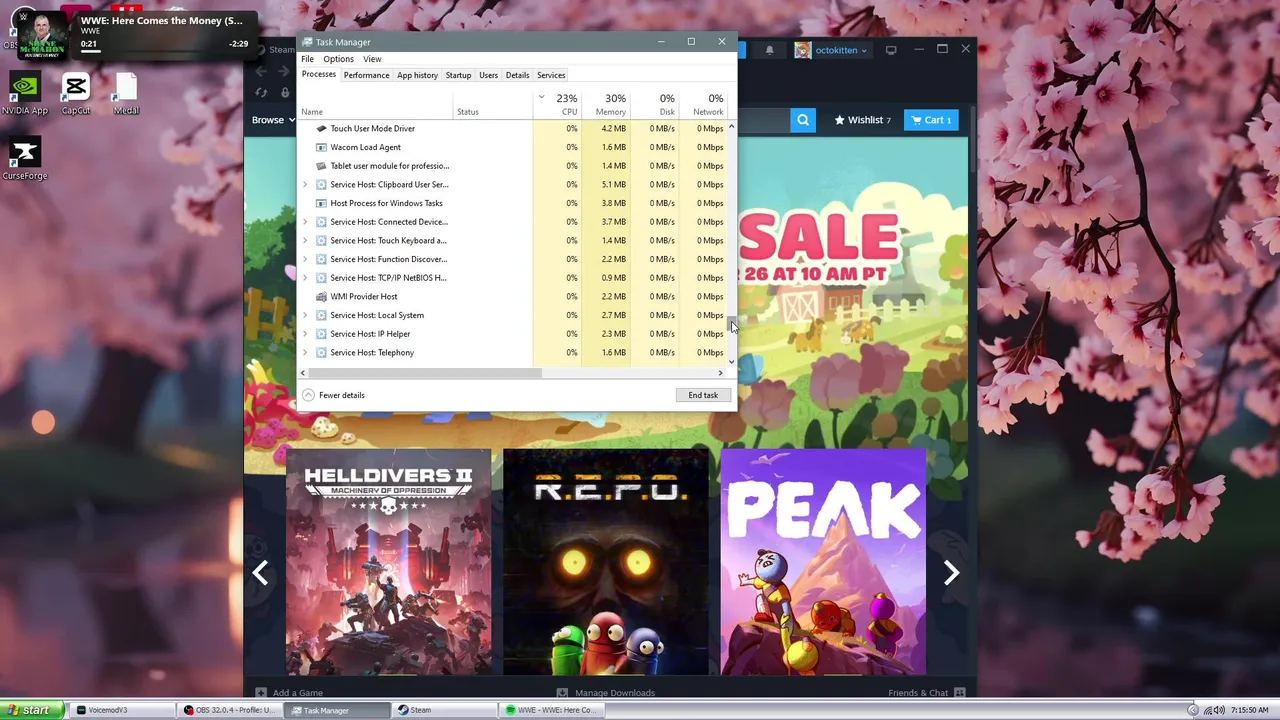The width and height of the screenshot is (1280, 720).
Task: Switch to the Services tab
Action: 551,75
